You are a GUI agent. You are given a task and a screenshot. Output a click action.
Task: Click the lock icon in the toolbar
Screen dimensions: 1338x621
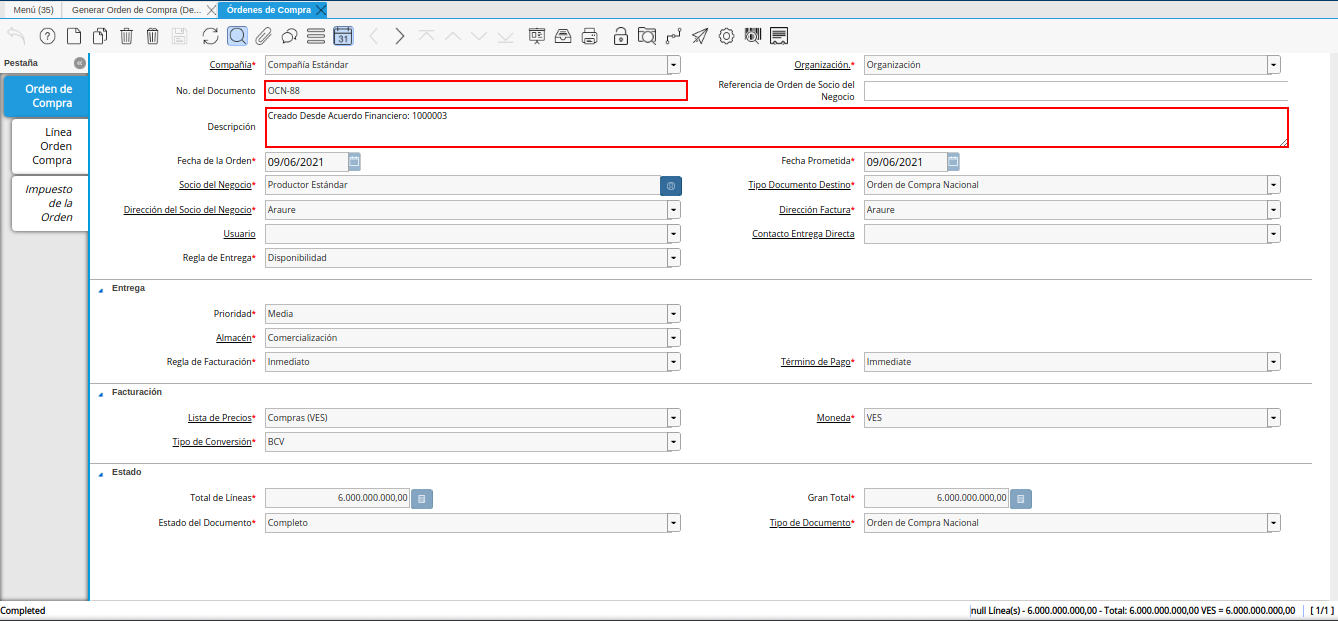pos(621,36)
